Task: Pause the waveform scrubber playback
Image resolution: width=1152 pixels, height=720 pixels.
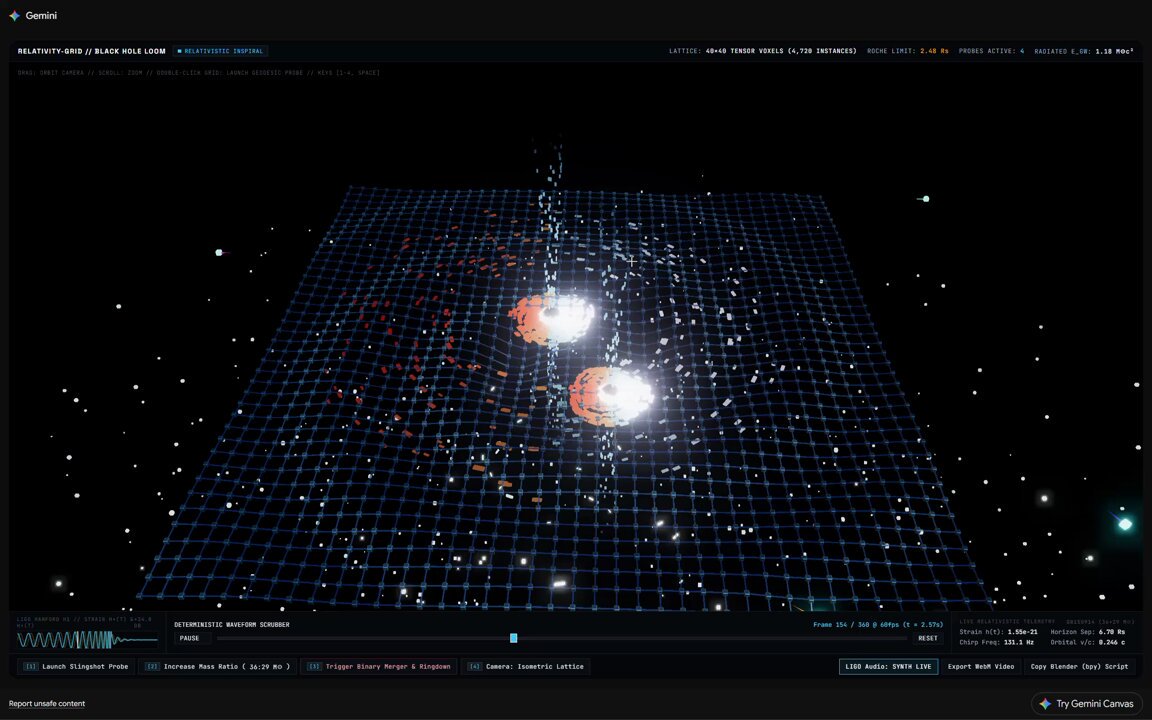Action: coord(190,638)
